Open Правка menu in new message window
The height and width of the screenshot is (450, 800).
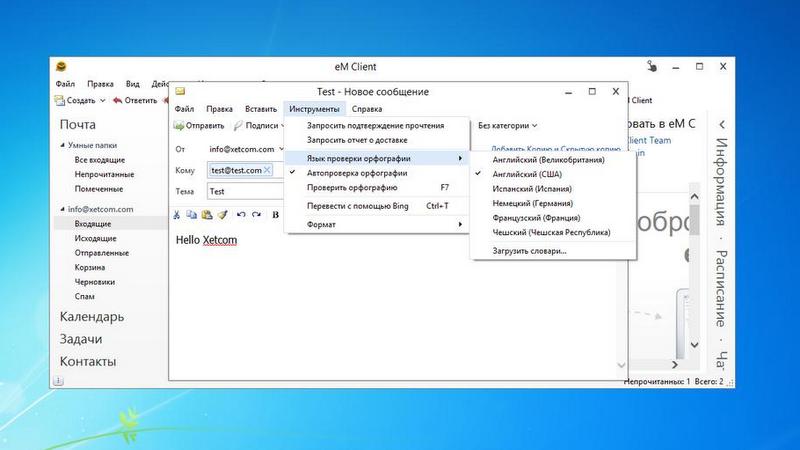219,109
